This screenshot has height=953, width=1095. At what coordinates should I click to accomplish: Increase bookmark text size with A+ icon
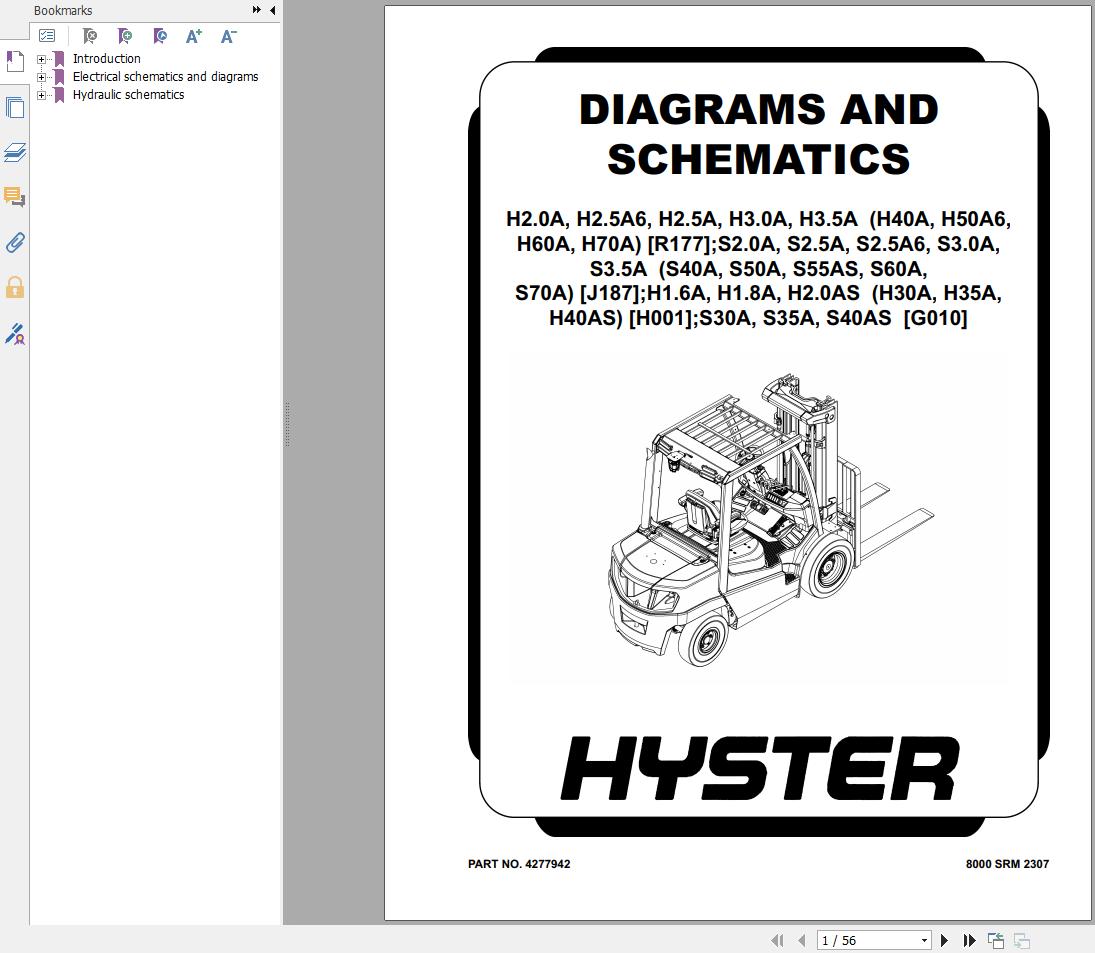[x=193, y=36]
